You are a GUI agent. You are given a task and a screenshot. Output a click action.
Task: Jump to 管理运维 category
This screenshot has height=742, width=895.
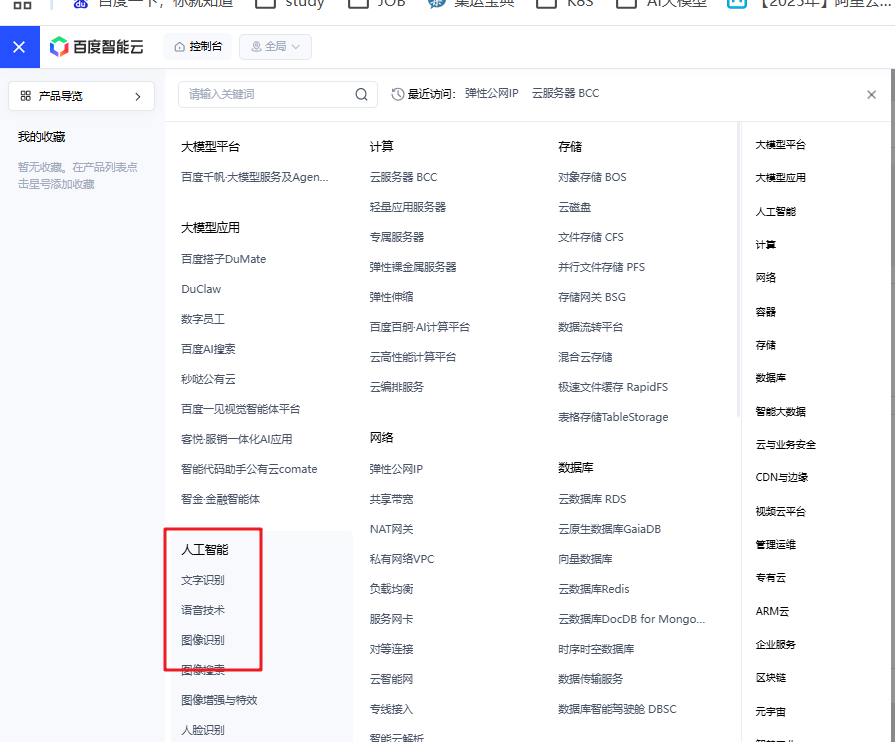775,545
